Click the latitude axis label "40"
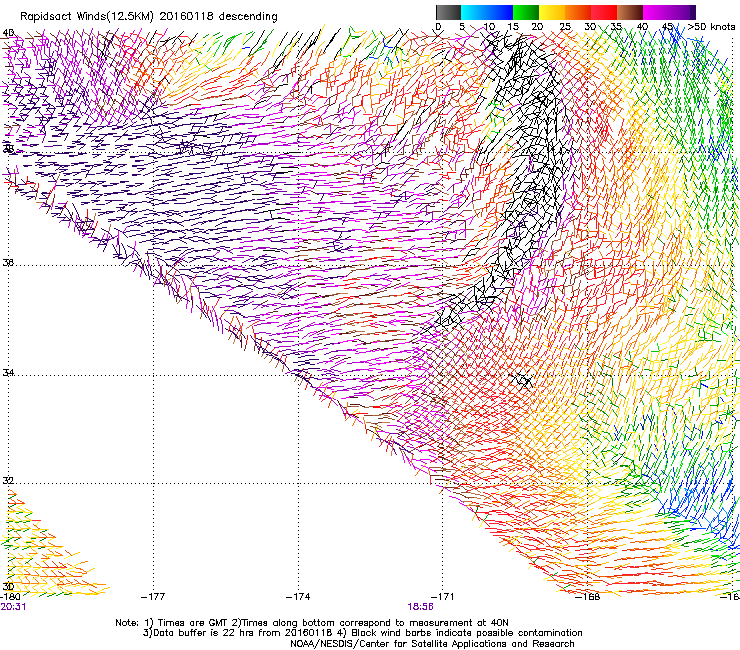Viewport: 740px width, 650px height. coord(8,33)
